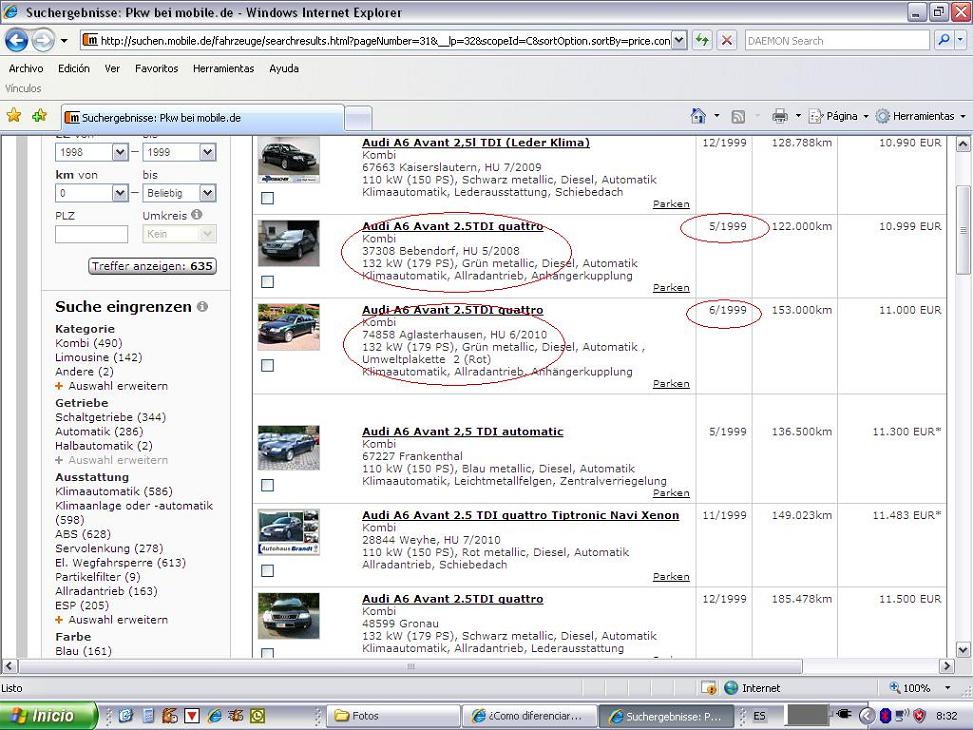Viewport: 973px width, 730px height.
Task: Click the info icon beside Suche eingrenzen
Action: click(x=202, y=306)
